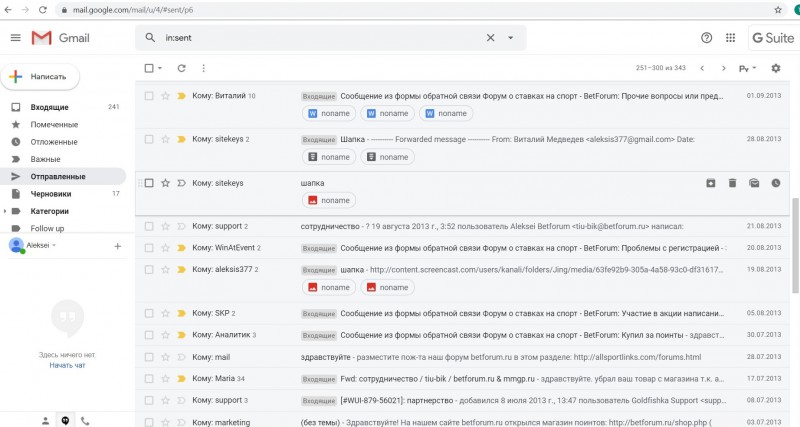The width and height of the screenshot is (800, 427).
Task: Select checkbox for Кому: Виталий message
Action: pos(149,96)
